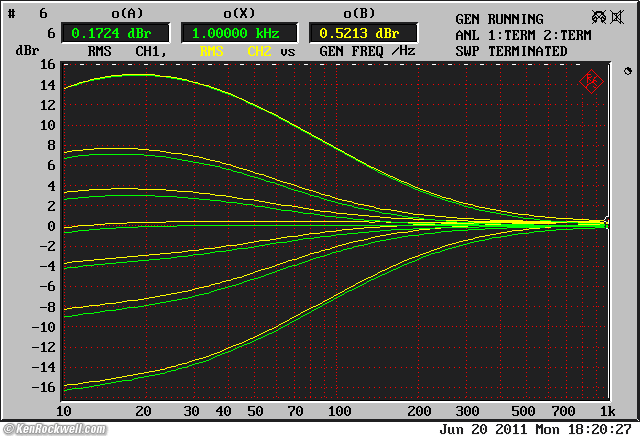640x436 pixels.
Task: Click the yellow CH2 trace label
Action: (259, 51)
